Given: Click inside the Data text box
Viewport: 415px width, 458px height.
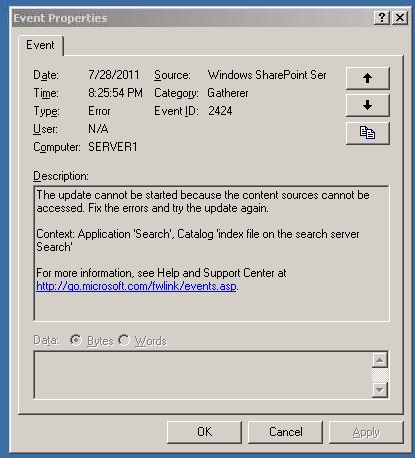Looking at the screenshot, I should point(203,375).
